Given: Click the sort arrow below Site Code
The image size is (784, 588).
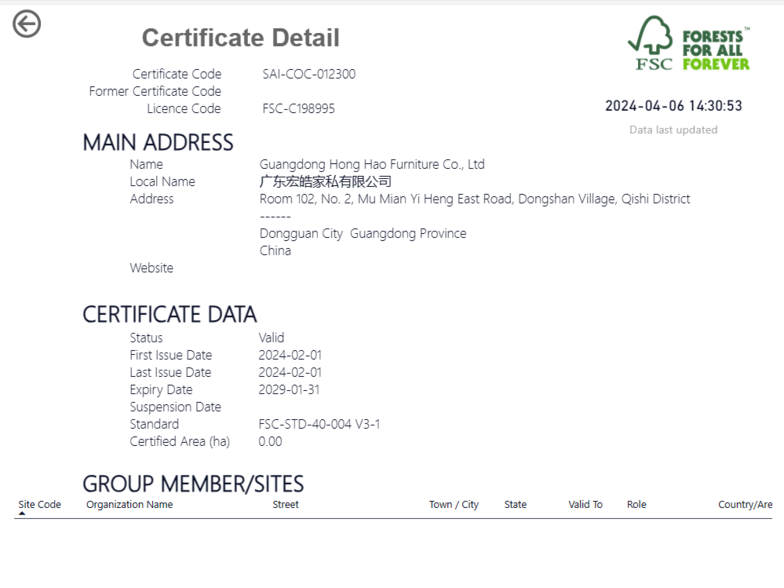Looking at the screenshot, I should (22, 514).
